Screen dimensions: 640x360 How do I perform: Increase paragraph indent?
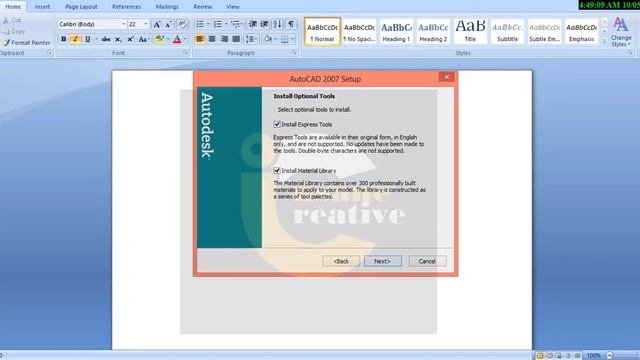pyautogui.click(x=264, y=24)
